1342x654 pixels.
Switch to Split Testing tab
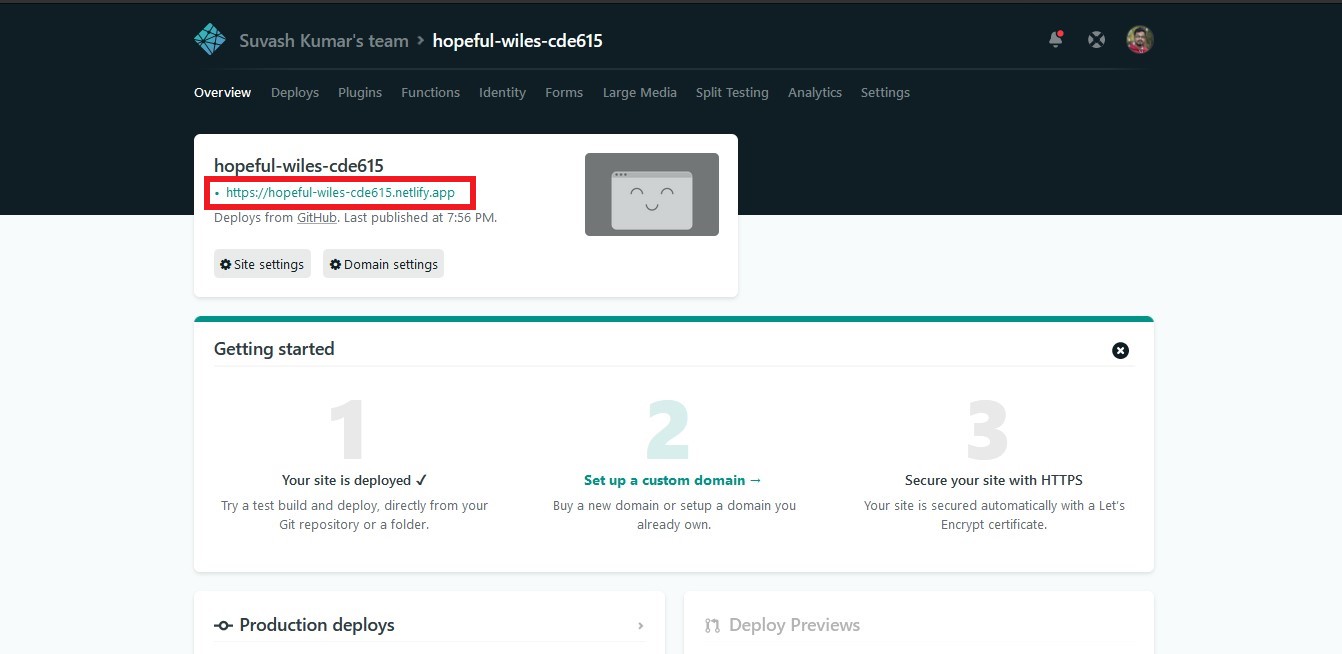[732, 92]
